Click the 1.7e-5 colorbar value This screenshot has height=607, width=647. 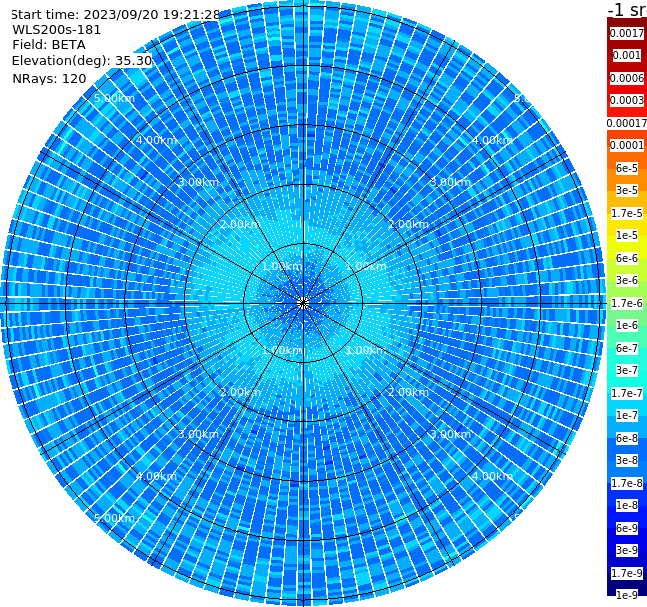(x=627, y=213)
